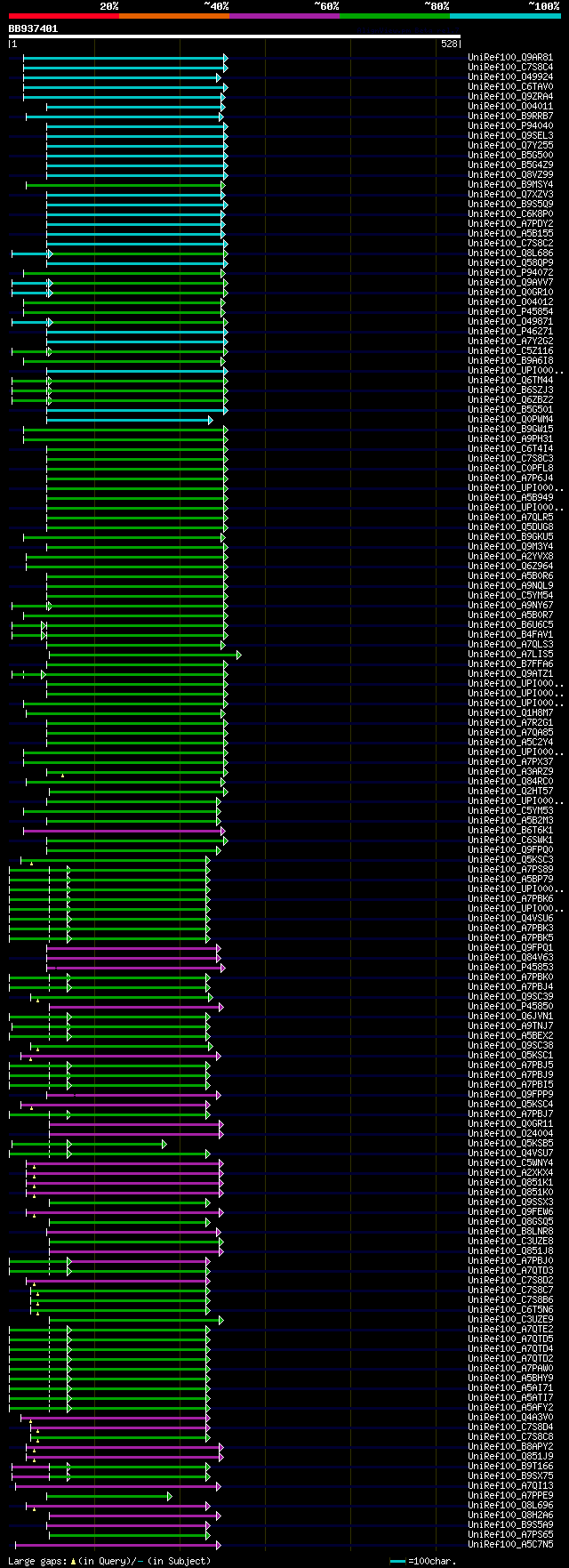Click the orange ~40% identity legend segment
This screenshot has height=1568, width=569.
174,16
